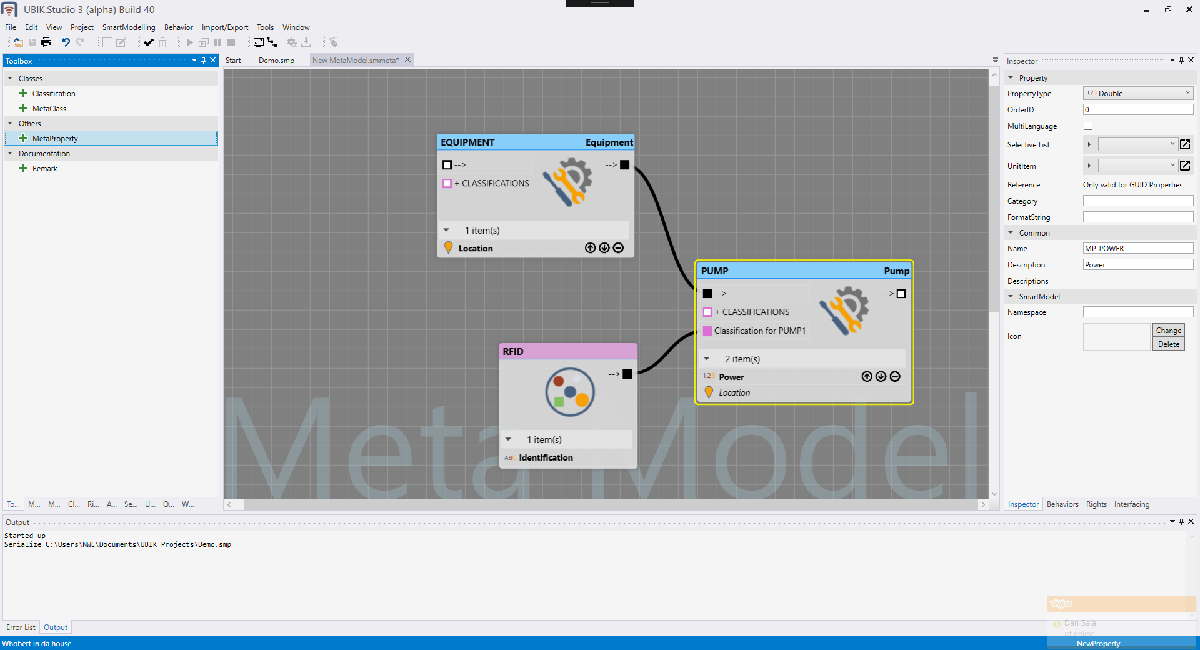
Task: Click the green plus next to MetaClass
Action: click(23, 108)
